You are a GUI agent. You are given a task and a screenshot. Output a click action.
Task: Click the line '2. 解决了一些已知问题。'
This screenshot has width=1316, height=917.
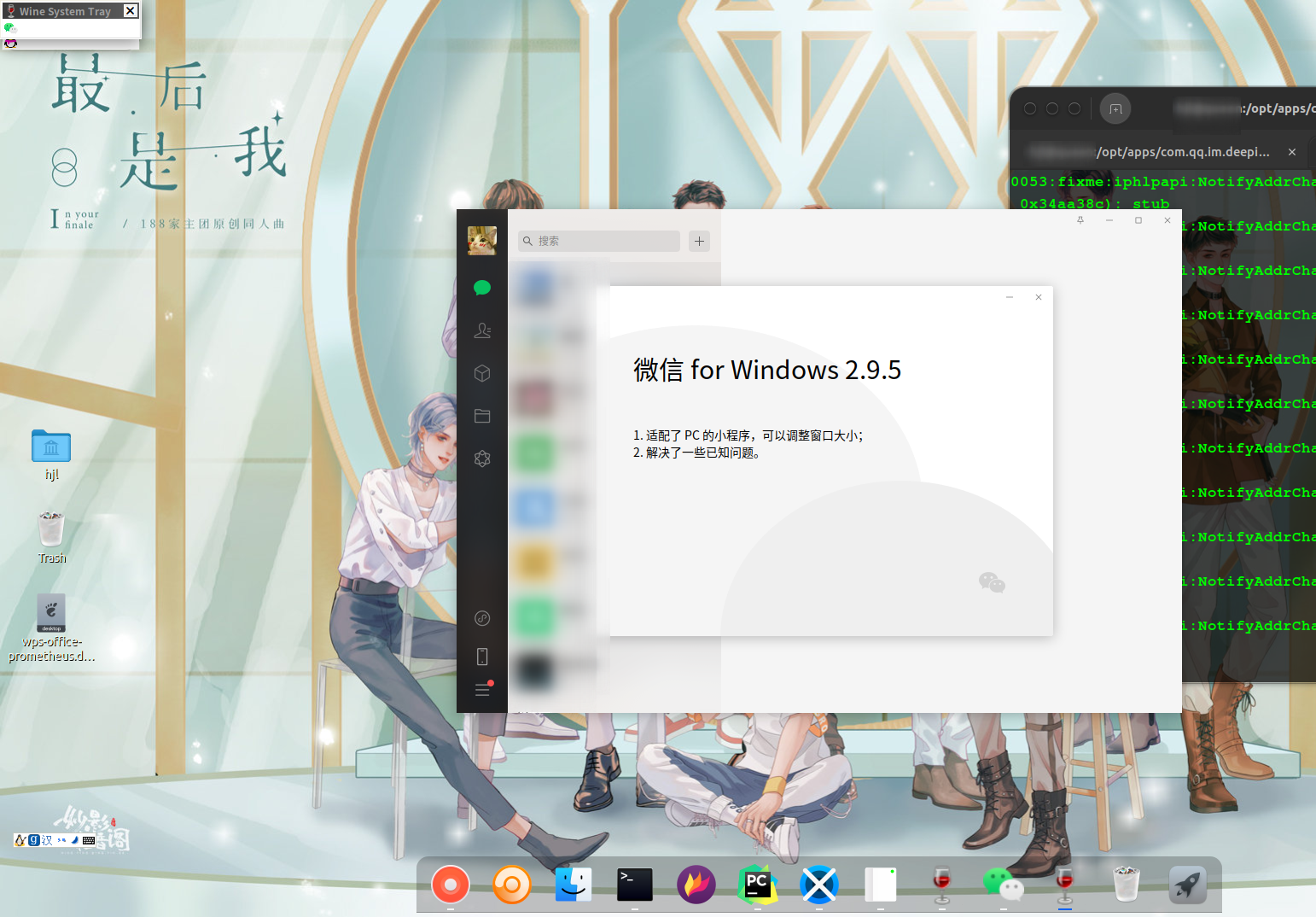point(696,453)
